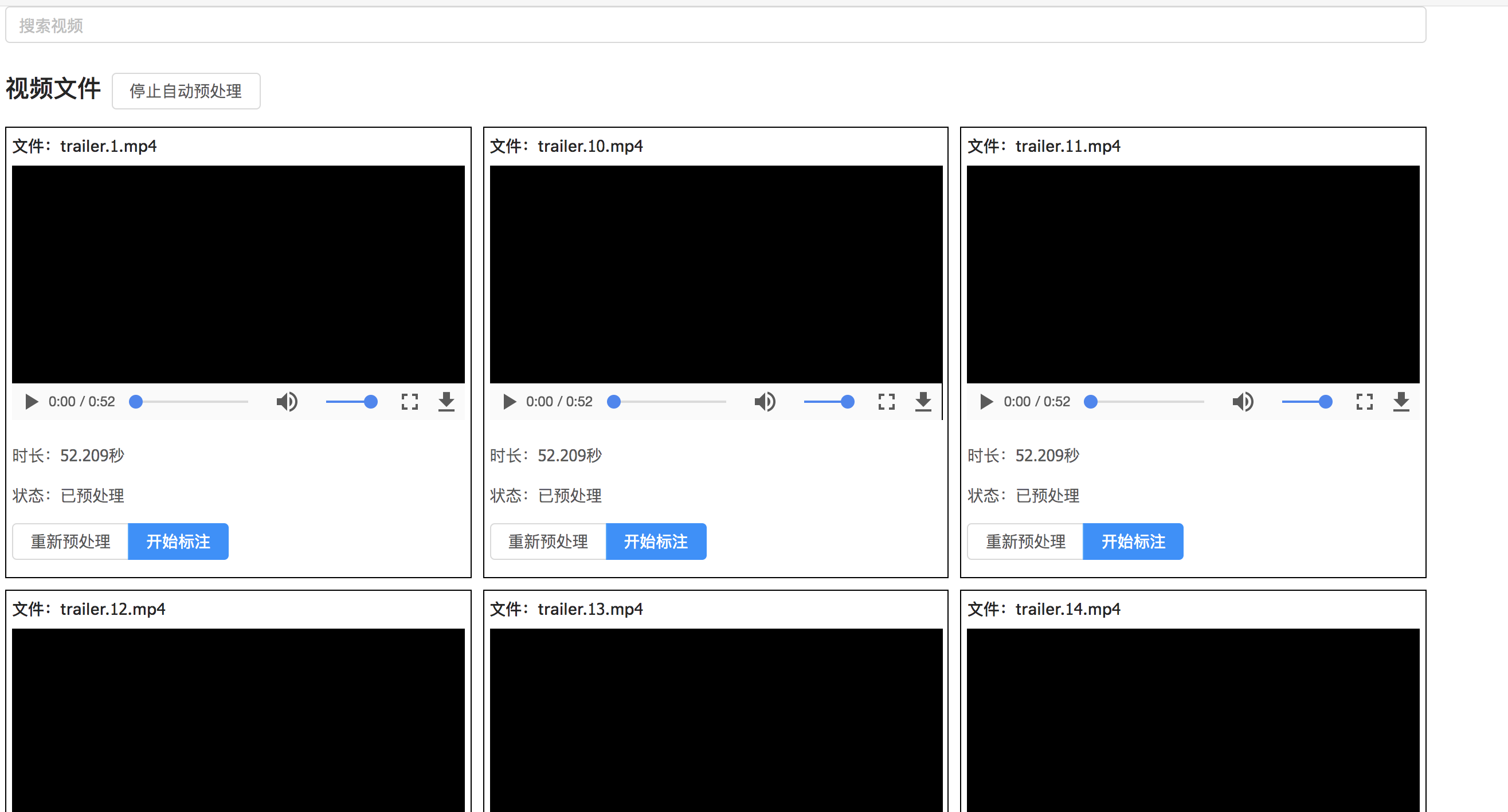Download the trailer.1.mp4 video
This screenshot has height=812, width=1508.
[446, 402]
